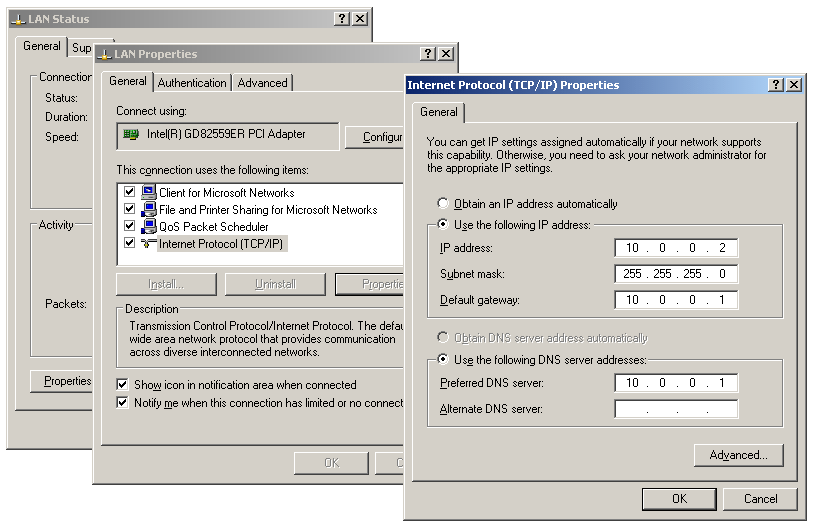Click the LAN Status title bar network icon
This screenshot has height=530, width=813.
(x=18, y=19)
